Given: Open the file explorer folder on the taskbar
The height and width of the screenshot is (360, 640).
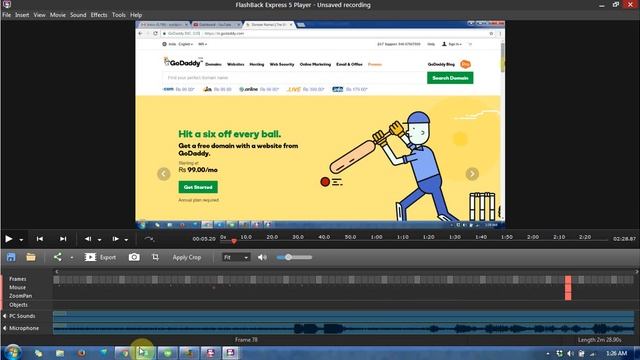Looking at the screenshot, I should pyautogui.click(x=60, y=353).
